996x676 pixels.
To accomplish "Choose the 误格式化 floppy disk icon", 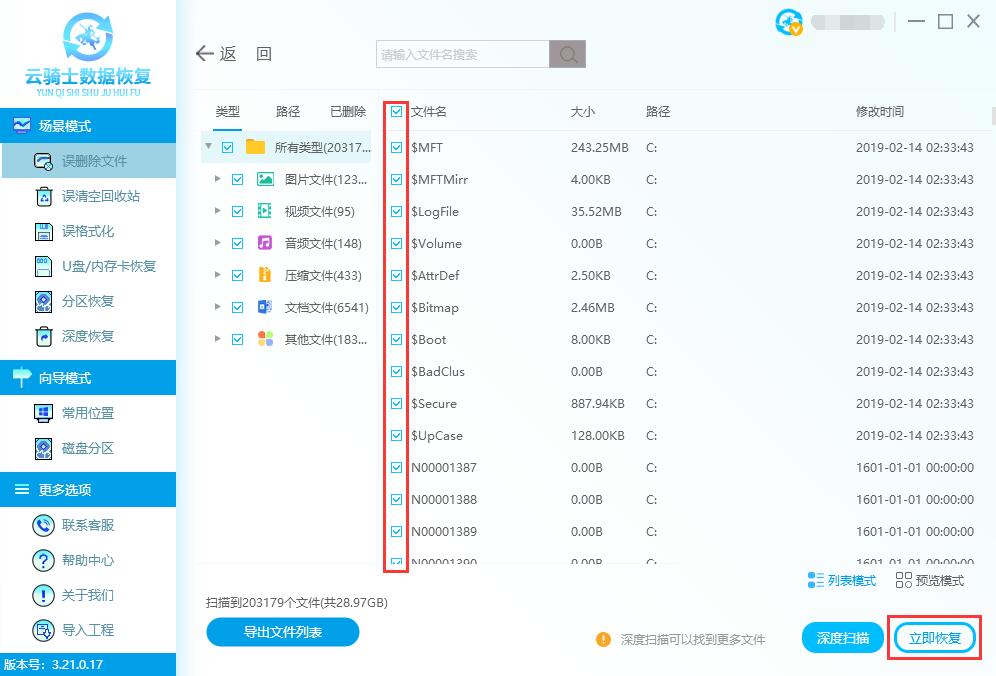I will click(x=43, y=231).
